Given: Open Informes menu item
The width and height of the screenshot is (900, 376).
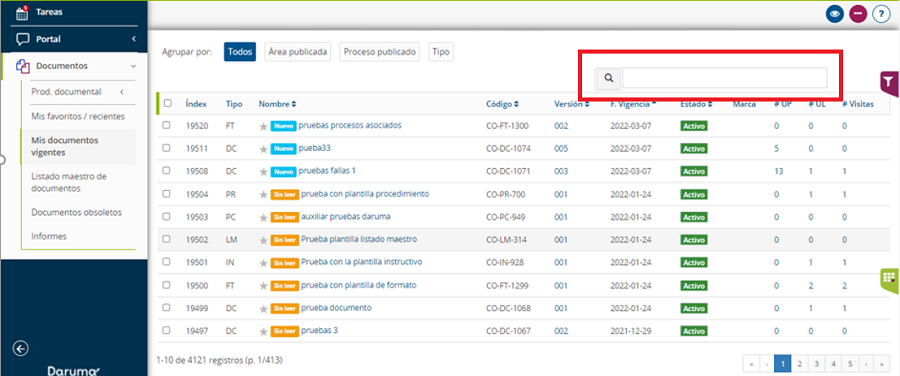Looking at the screenshot, I should (49, 236).
